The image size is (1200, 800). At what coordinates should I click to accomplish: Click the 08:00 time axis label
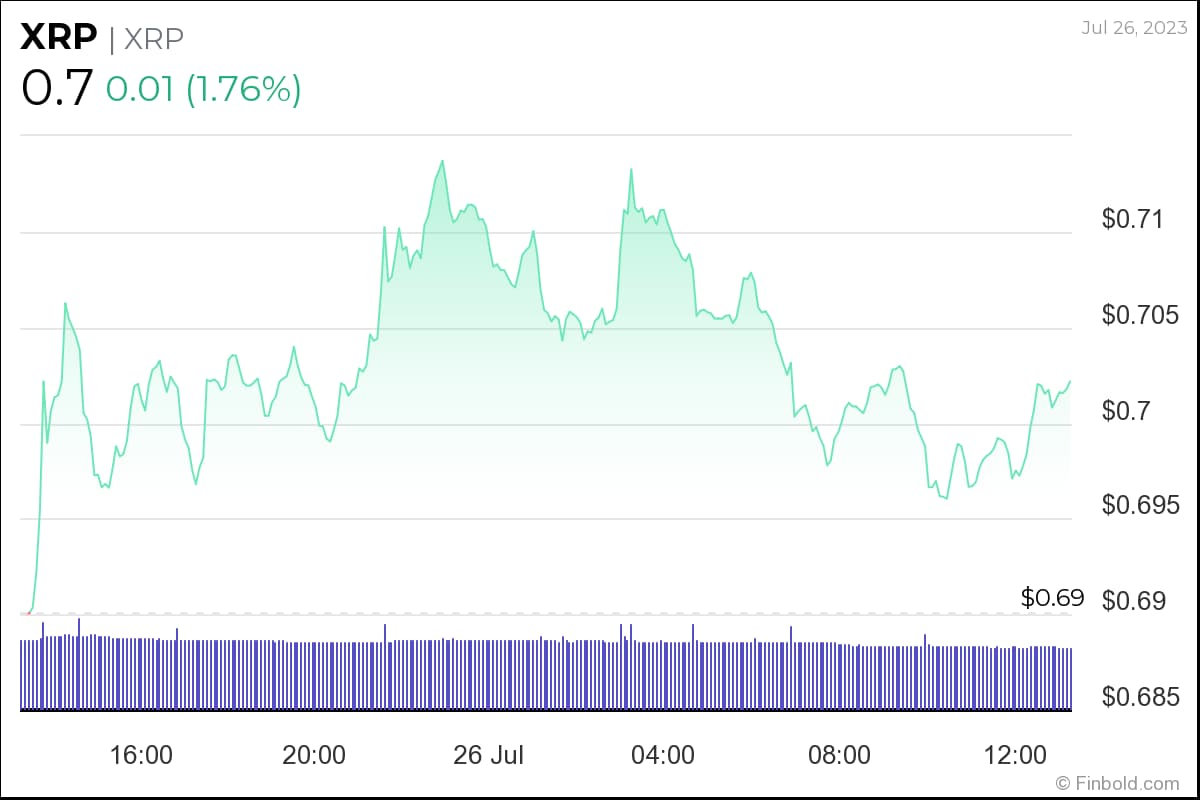tap(839, 754)
